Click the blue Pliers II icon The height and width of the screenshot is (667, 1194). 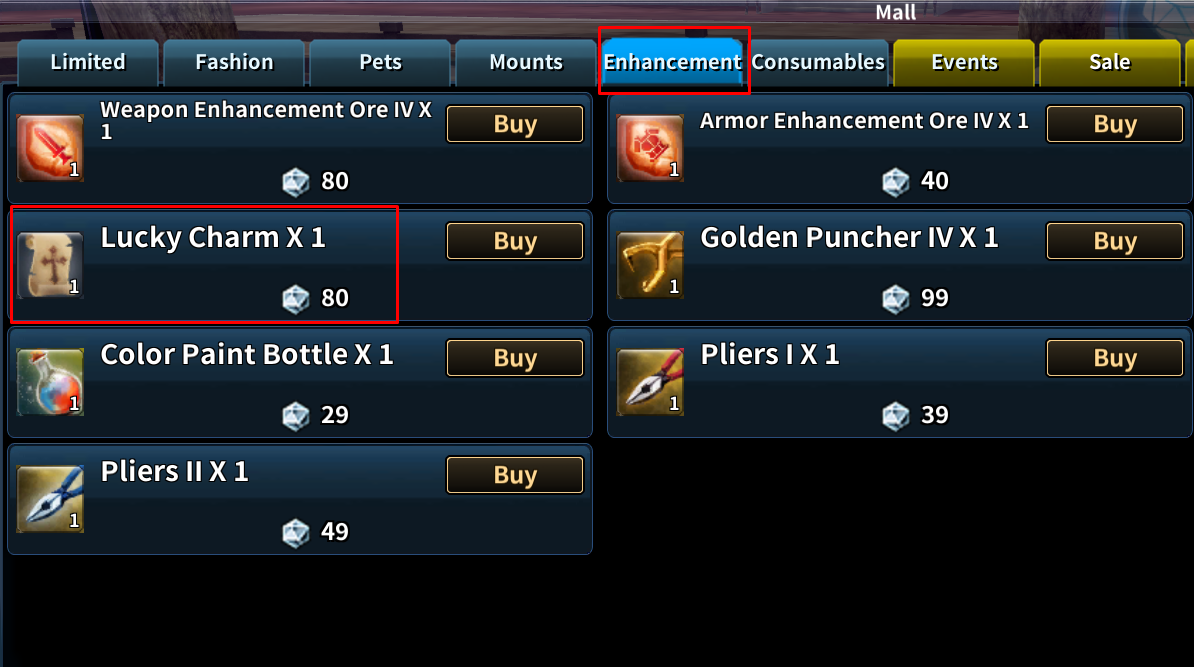[50, 499]
